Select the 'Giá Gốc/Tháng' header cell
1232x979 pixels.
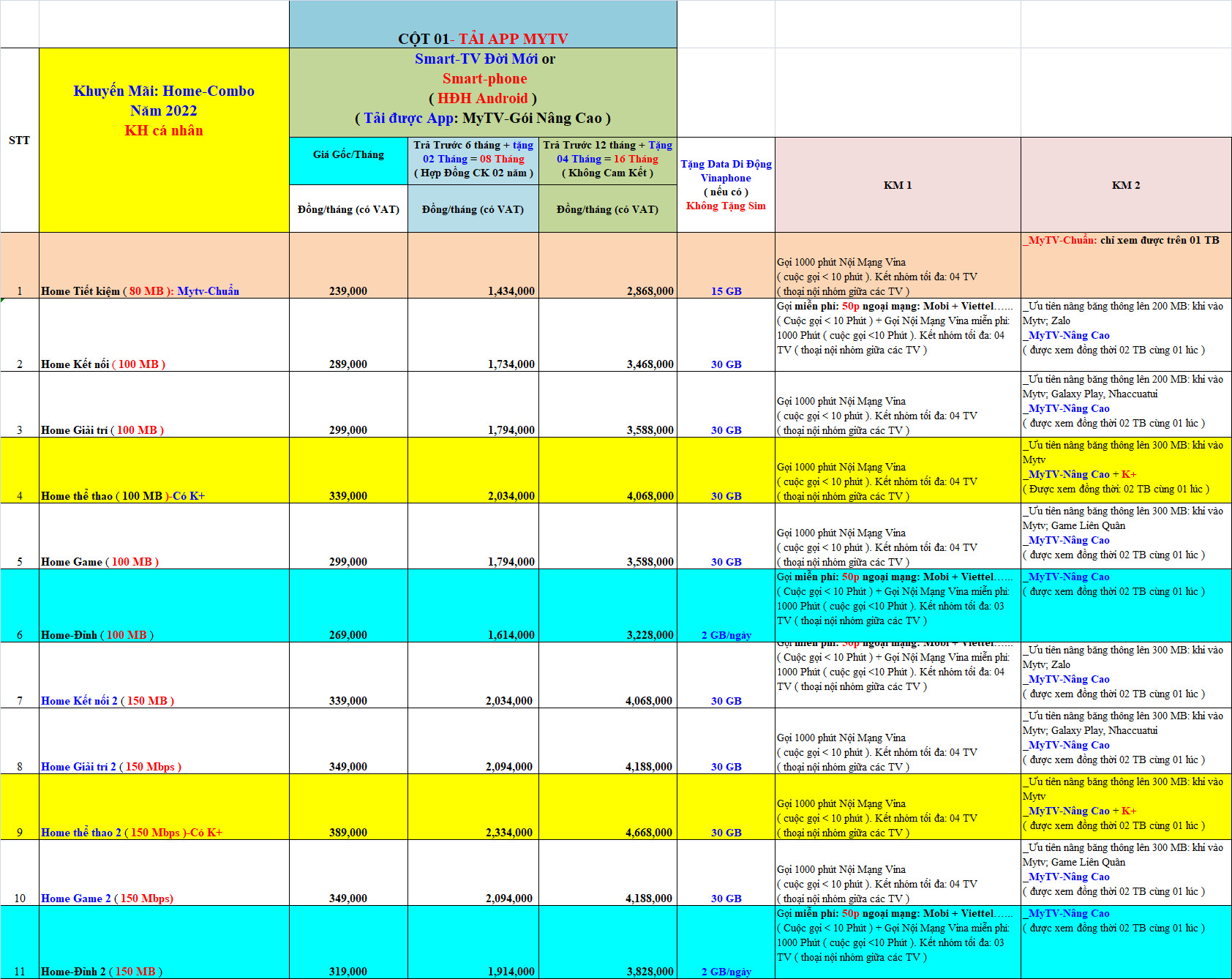click(348, 161)
